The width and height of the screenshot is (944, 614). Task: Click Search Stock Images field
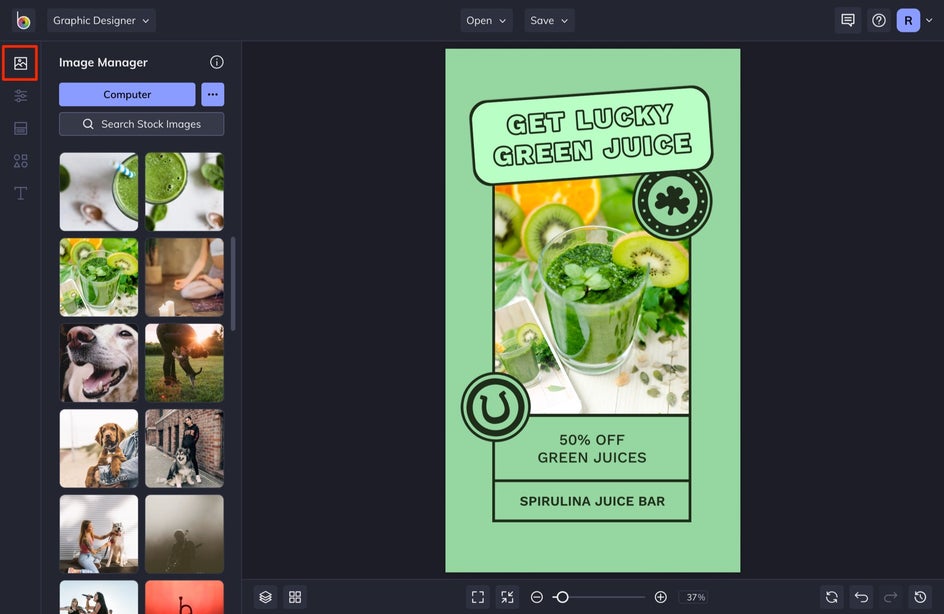(141, 124)
